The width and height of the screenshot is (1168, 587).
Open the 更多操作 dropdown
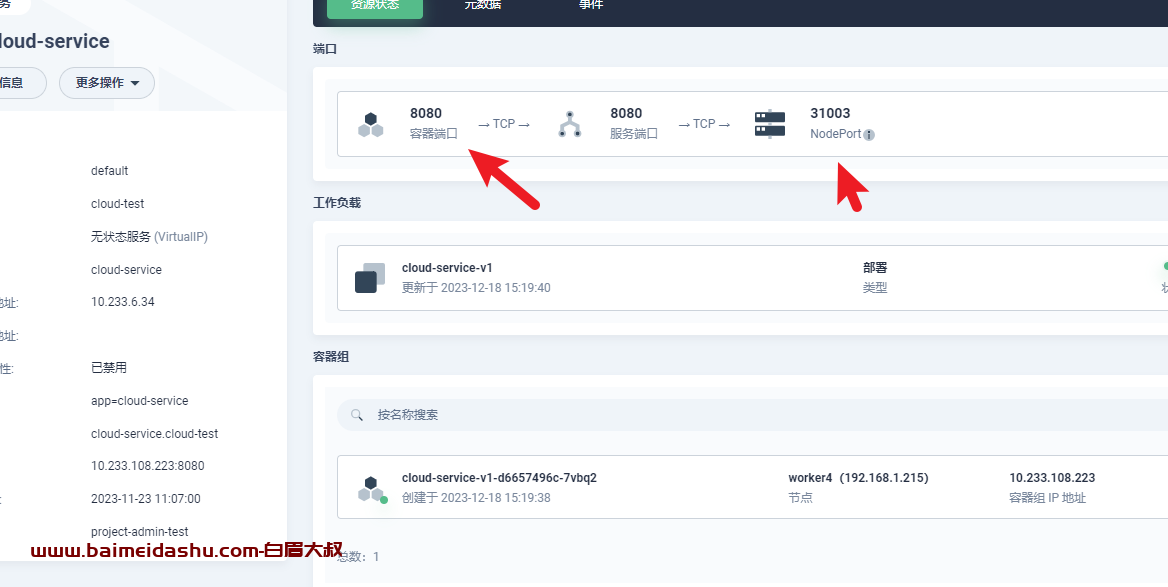click(107, 83)
